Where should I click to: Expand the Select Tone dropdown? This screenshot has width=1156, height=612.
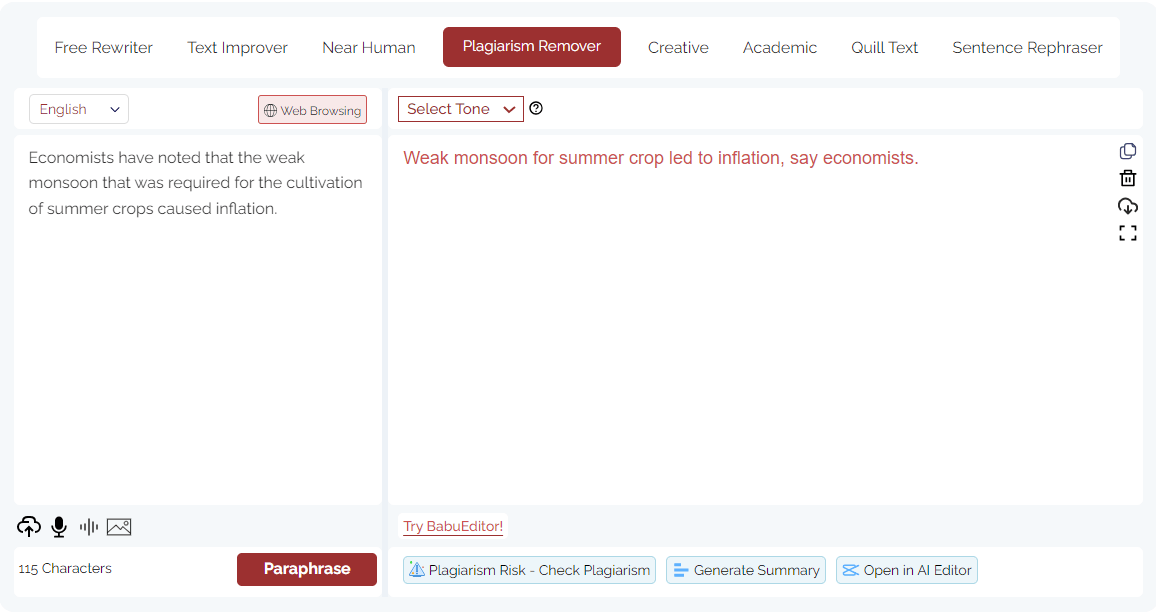(460, 109)
